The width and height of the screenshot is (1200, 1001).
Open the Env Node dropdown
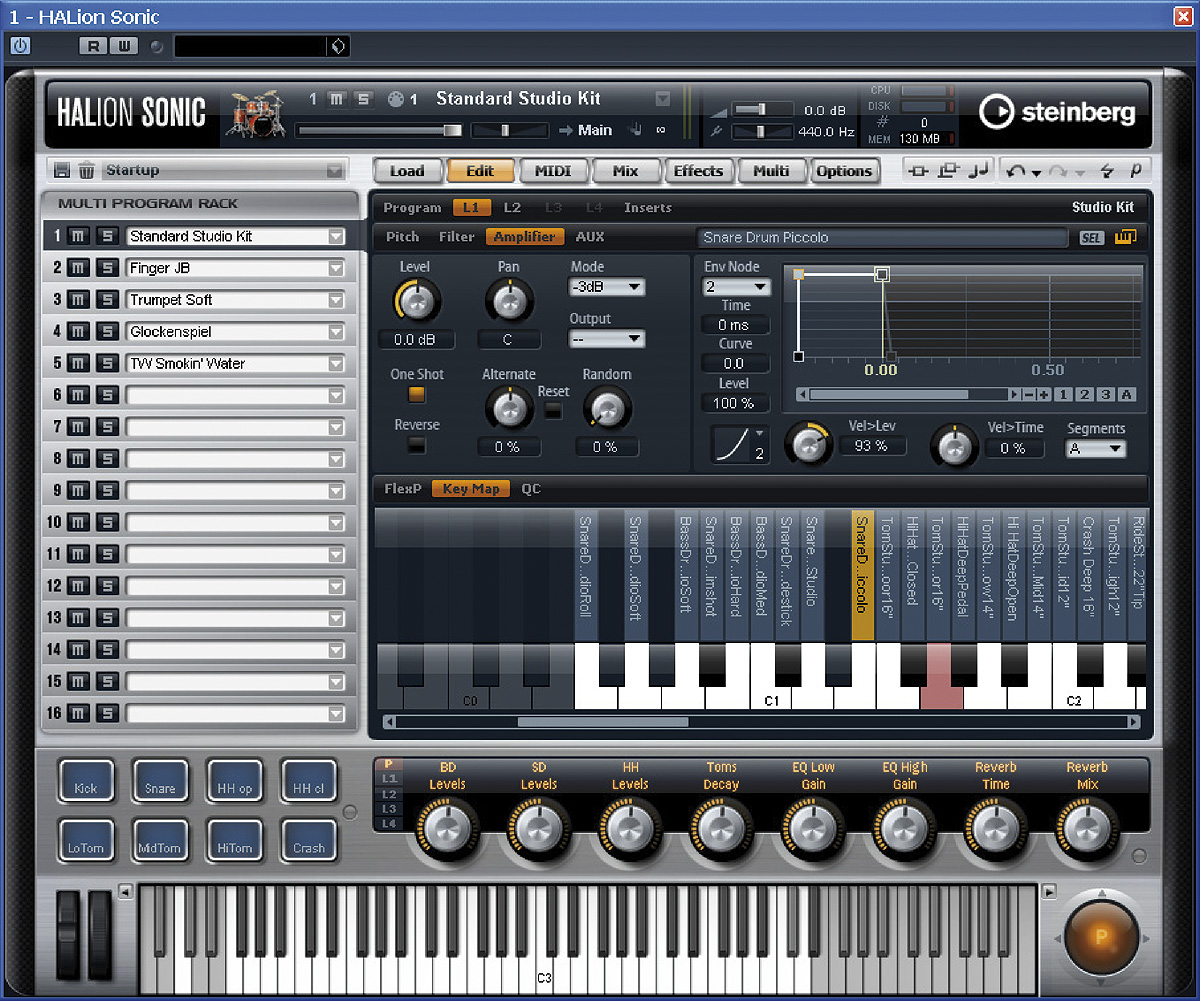coord(736,287)
